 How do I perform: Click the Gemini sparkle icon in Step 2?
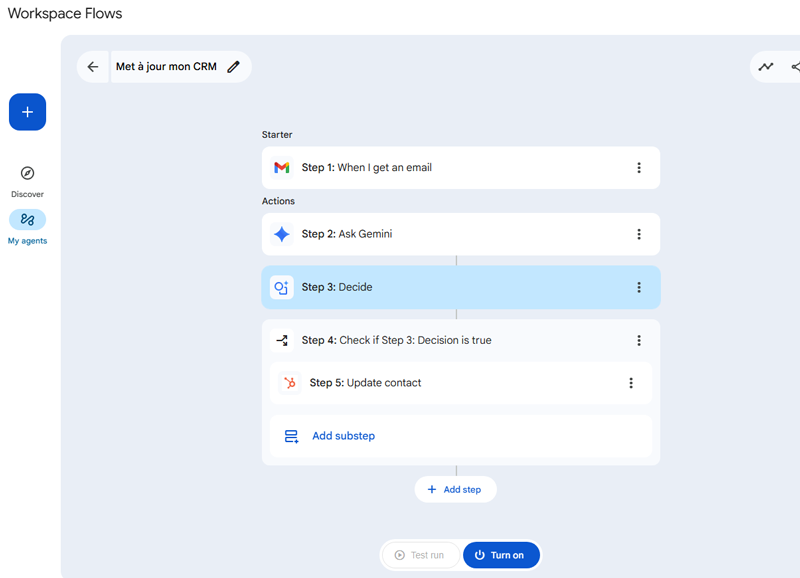click(x=282, y=234)
